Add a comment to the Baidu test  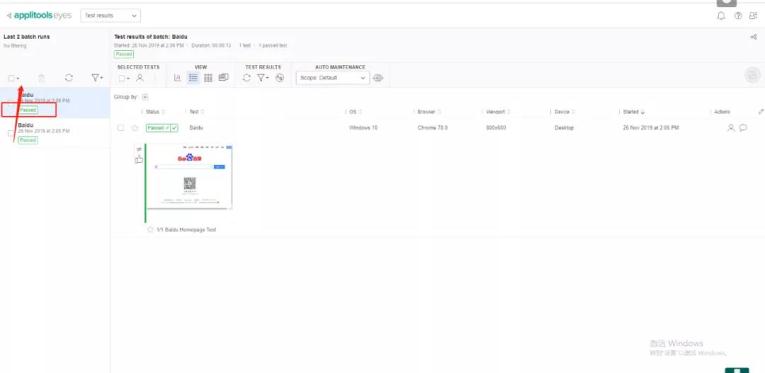click(743, 128)
